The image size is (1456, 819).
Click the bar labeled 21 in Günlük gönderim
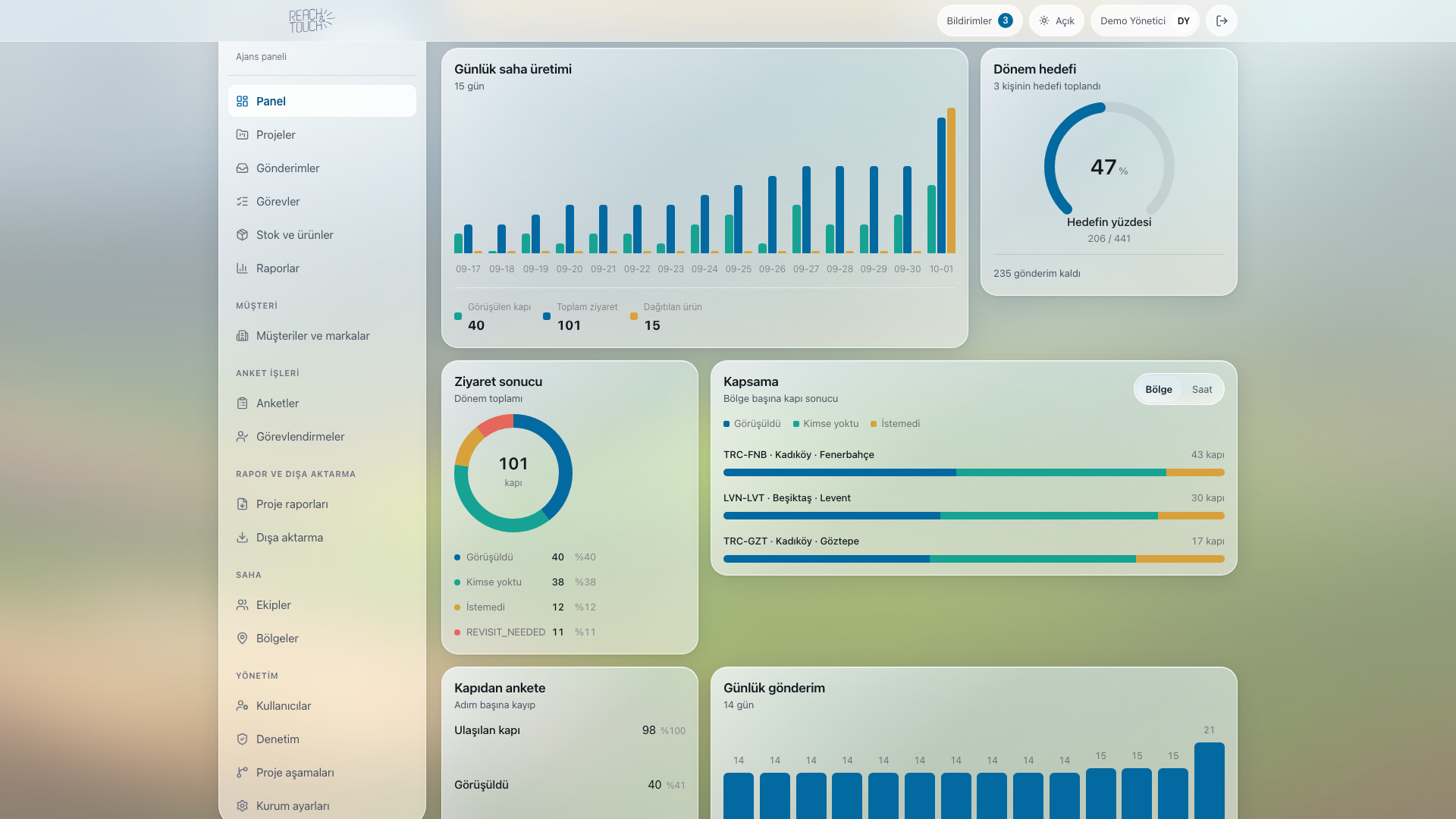coord(1209,780)
